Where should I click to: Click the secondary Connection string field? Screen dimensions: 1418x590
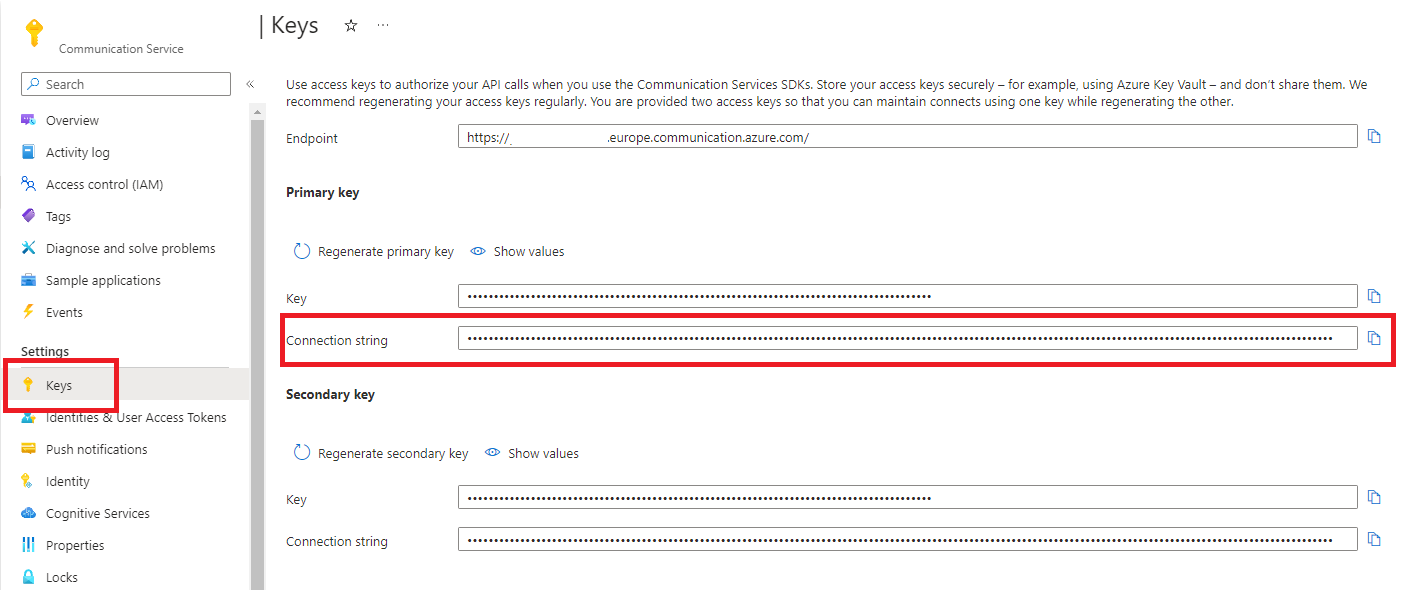coord(908,539)
